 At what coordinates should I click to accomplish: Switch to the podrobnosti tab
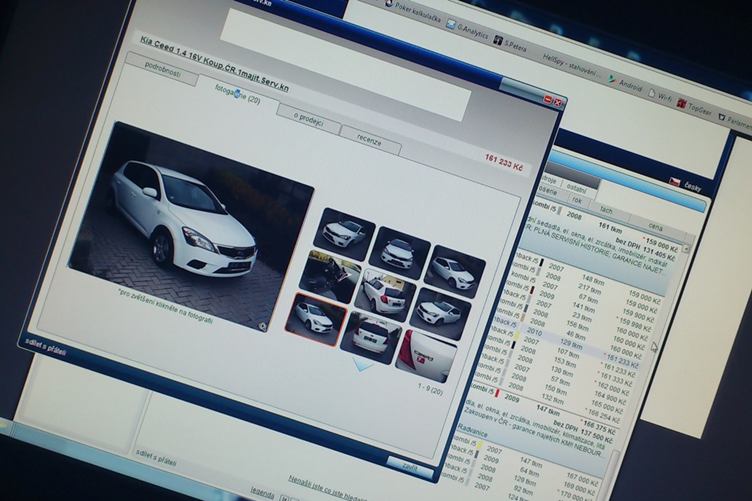click(x=163, y=70)
